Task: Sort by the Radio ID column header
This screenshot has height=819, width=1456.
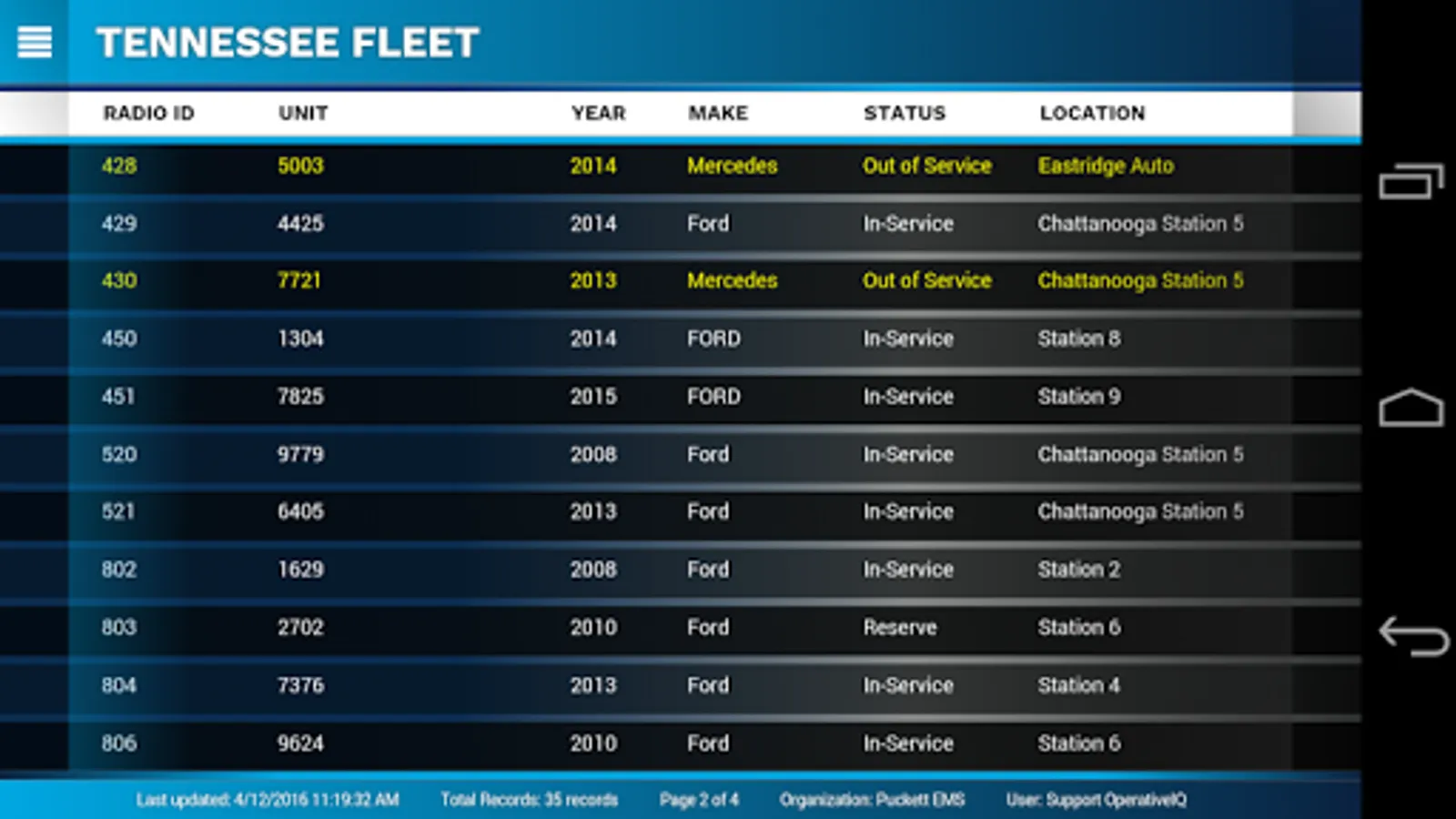Action: pos(148,113)
